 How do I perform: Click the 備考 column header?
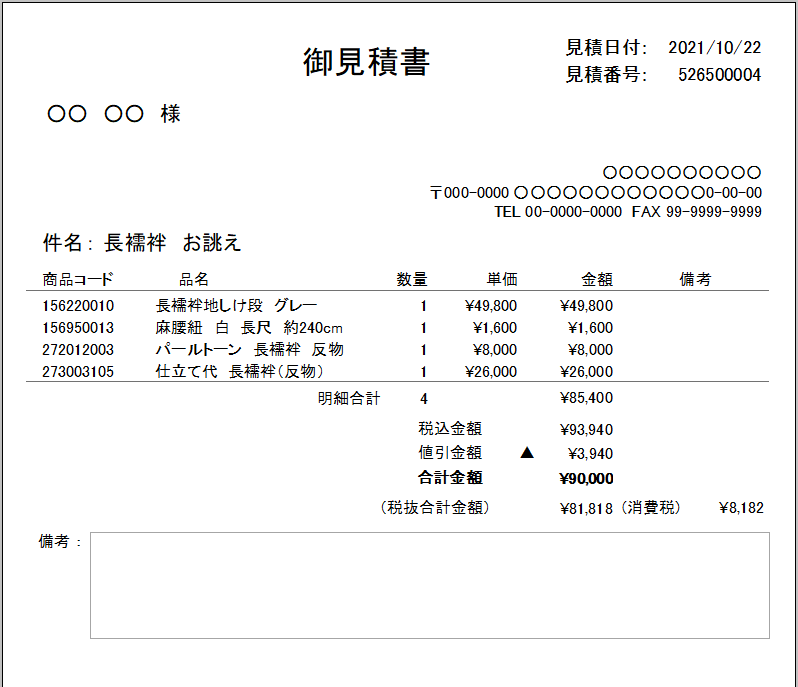click(695, 279)
